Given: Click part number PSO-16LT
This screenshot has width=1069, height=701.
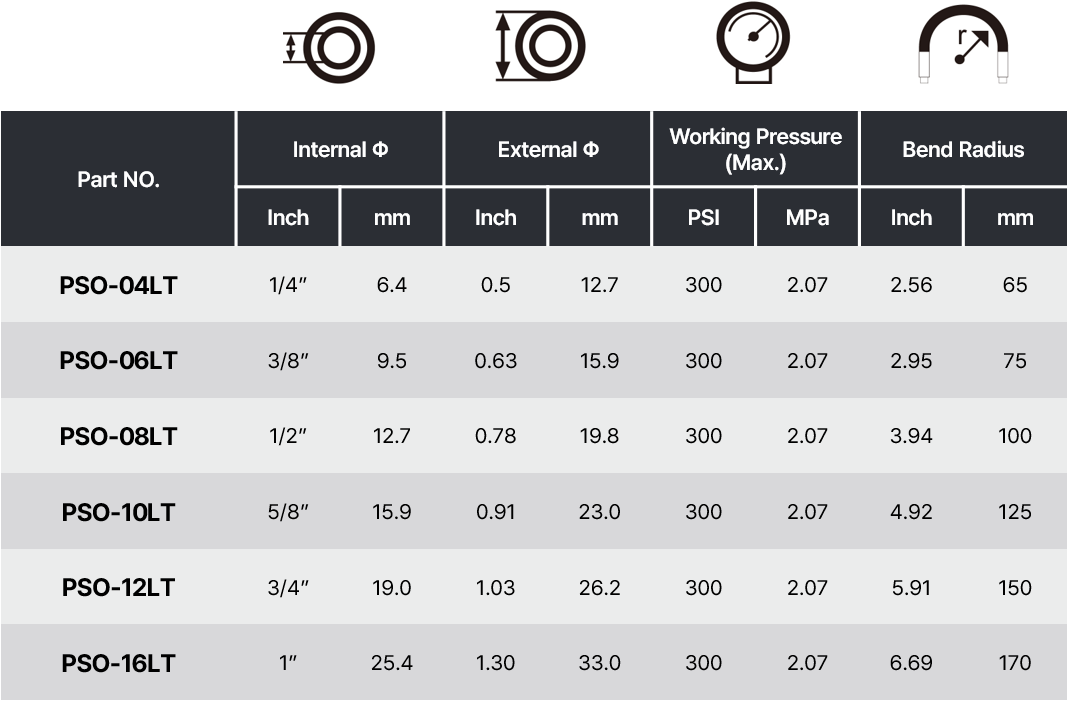Looking at the screenshot, I should (x=118, y=663).
